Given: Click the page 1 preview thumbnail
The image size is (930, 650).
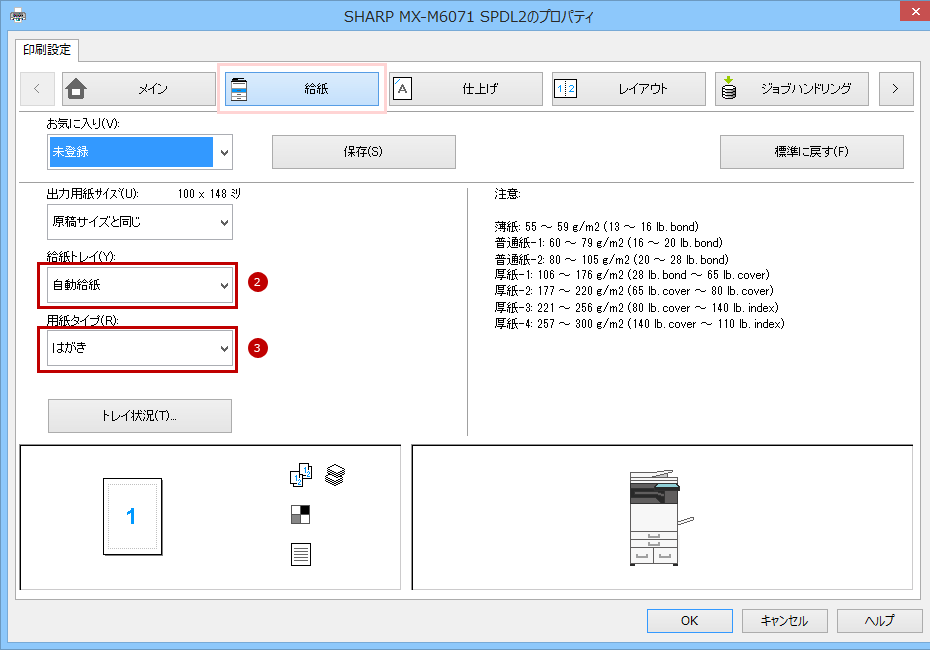Looking at the screenshot, I should click(132, 517).
